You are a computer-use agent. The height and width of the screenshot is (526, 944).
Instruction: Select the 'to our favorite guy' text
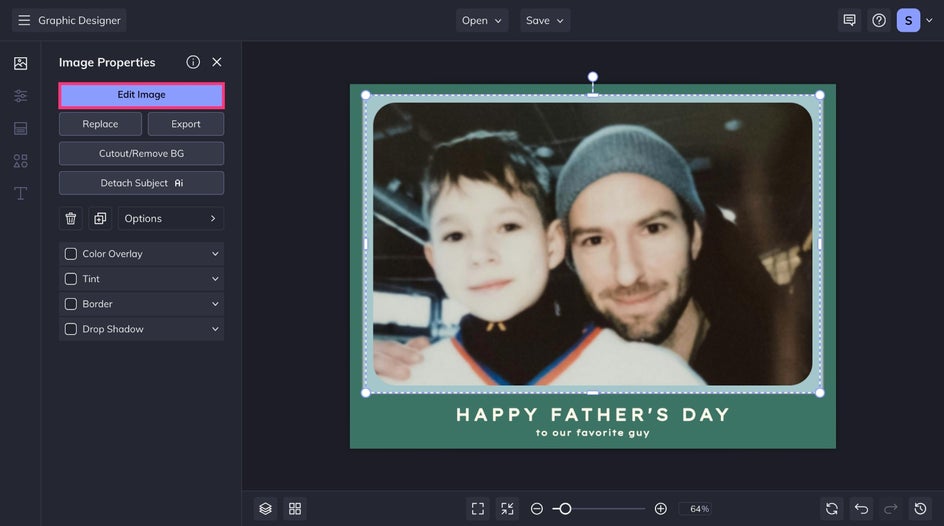pos(593,433)
